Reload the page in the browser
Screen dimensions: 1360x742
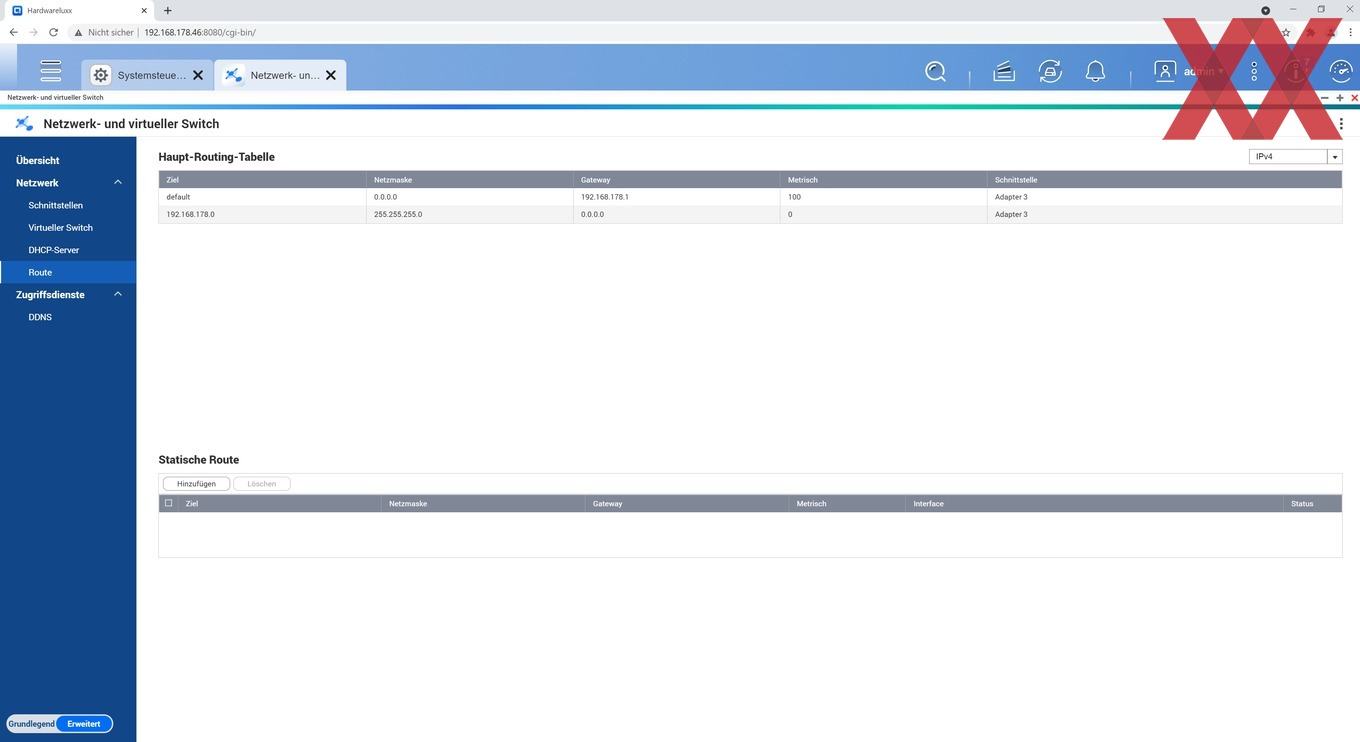[53, 32]
